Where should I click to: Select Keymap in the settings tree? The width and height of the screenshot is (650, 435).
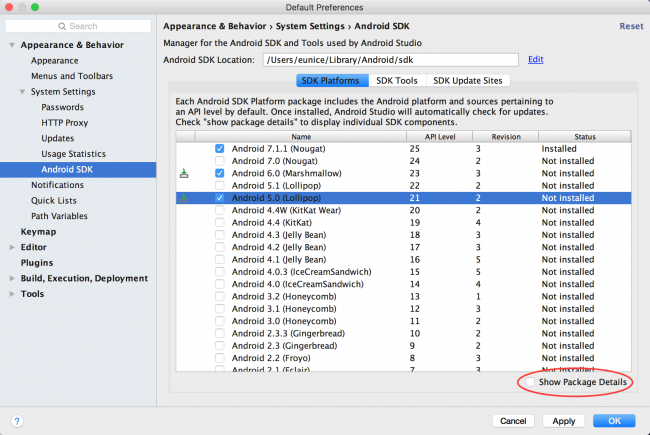coord(39,232)
